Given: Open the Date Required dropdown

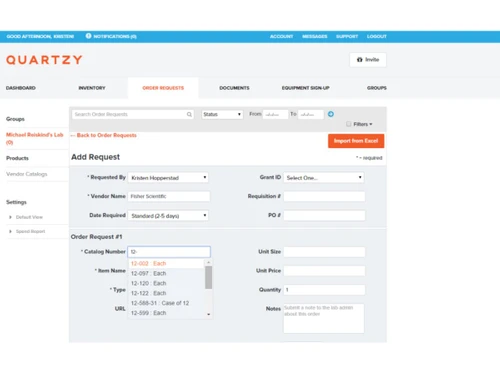Looking at the screenshot, I should pyautogui.click(x=168, y=216).
